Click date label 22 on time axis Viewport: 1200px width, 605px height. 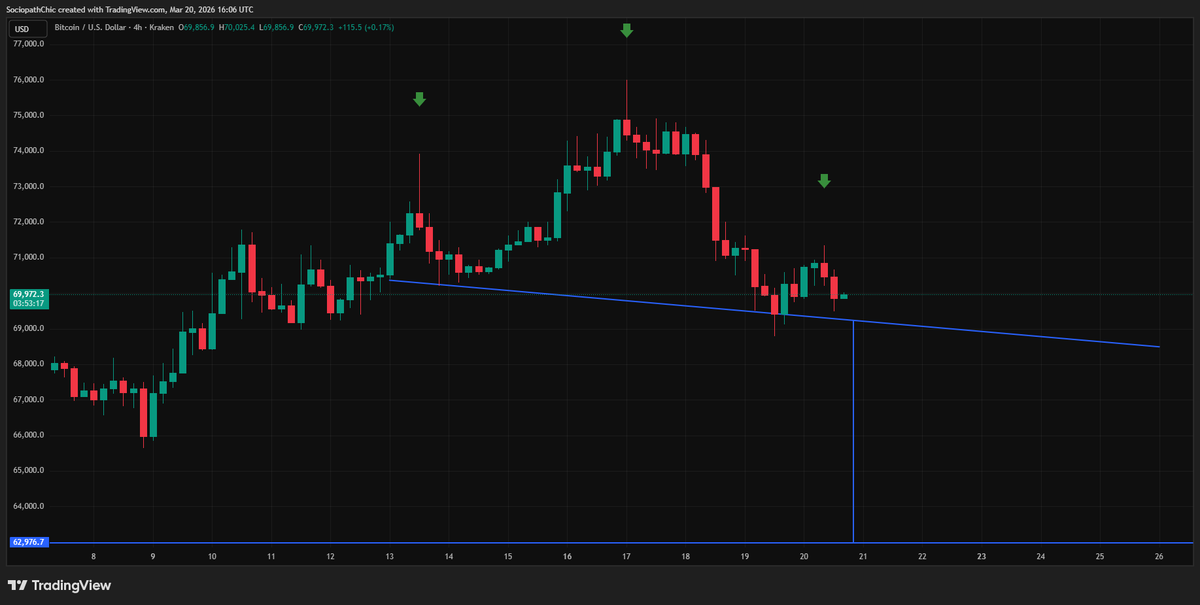[x=922, y=556]
